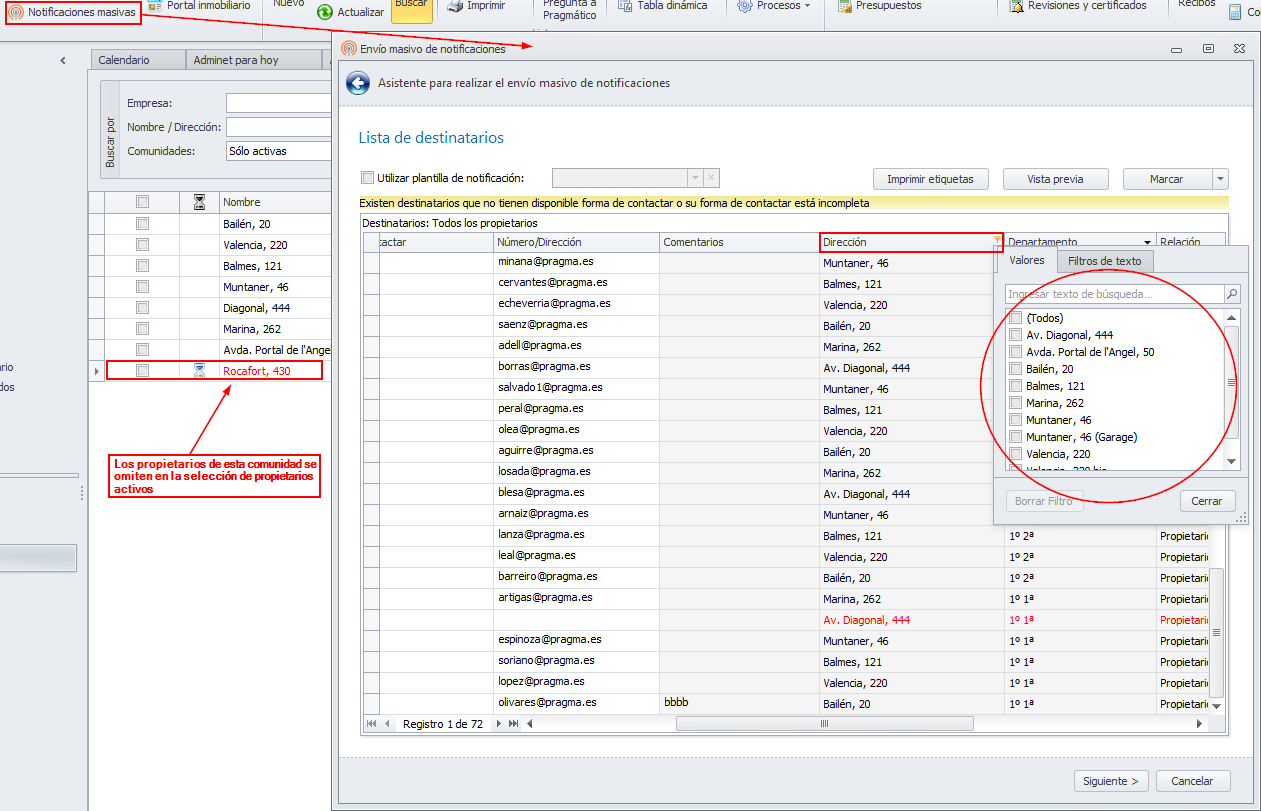
Task: Tick the Rocafort, 430 community checkbox
Action: [x=142, y=370]
